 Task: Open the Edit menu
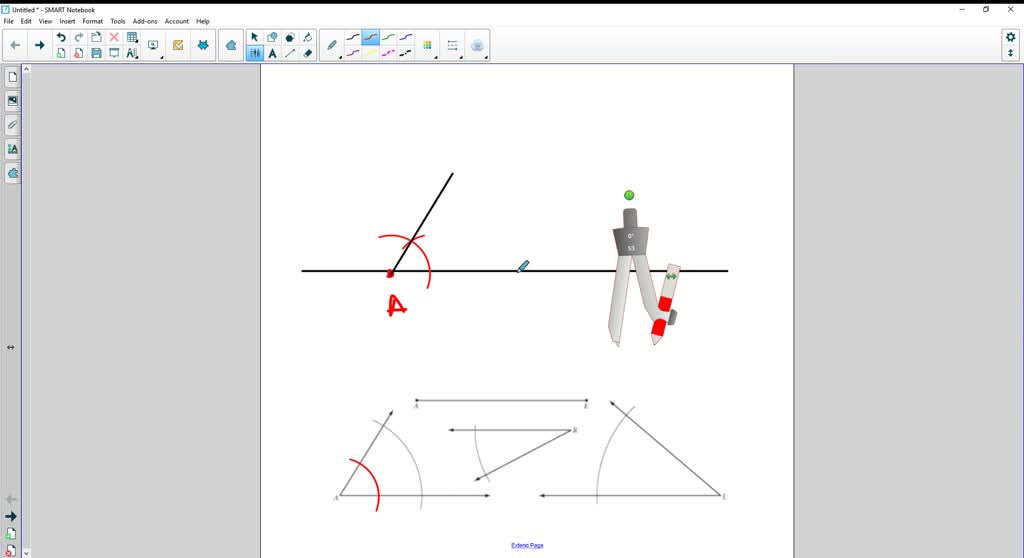click(26, 21)
